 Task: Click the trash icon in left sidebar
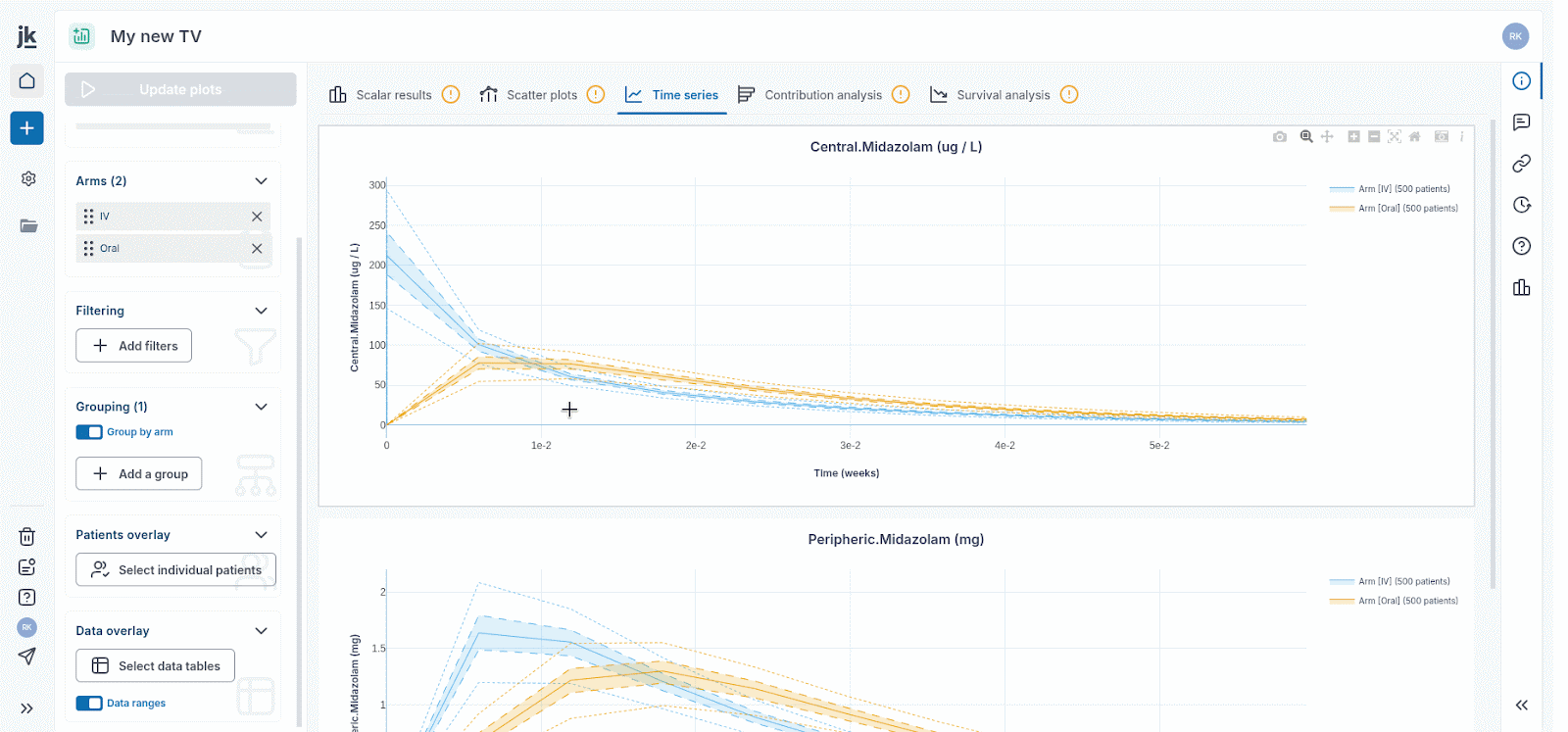click(27, 536)
